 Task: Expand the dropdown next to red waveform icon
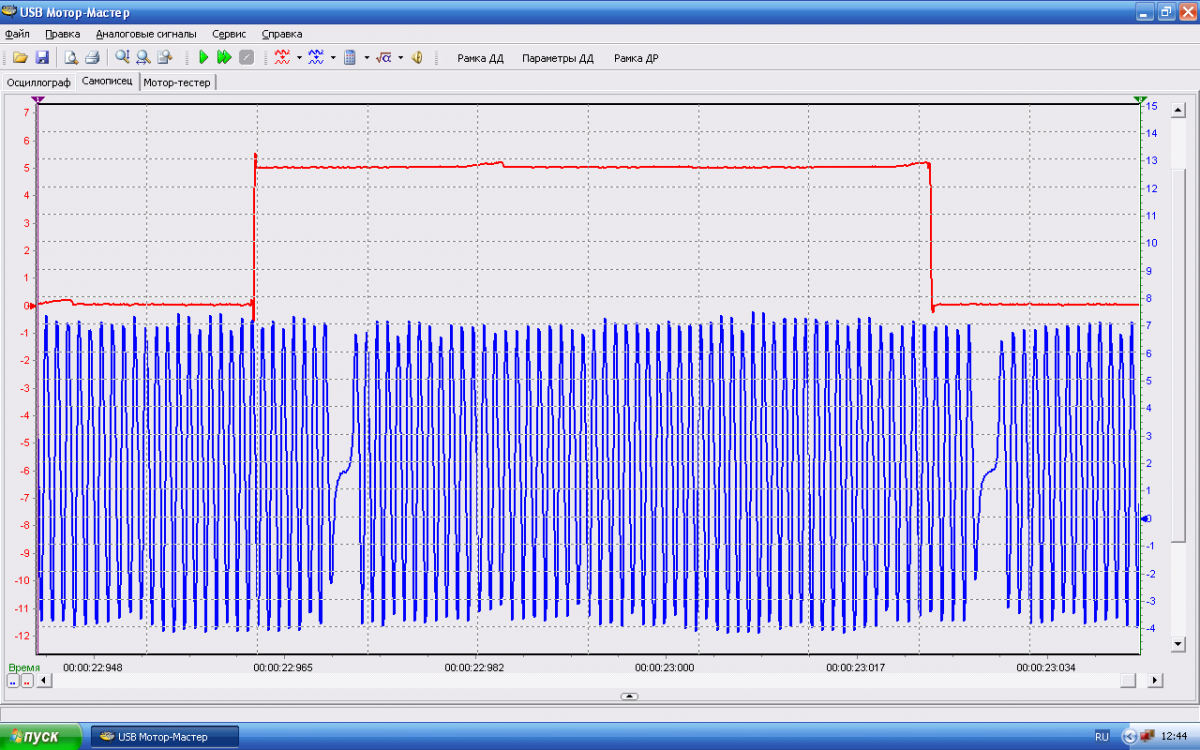[299, 58]
